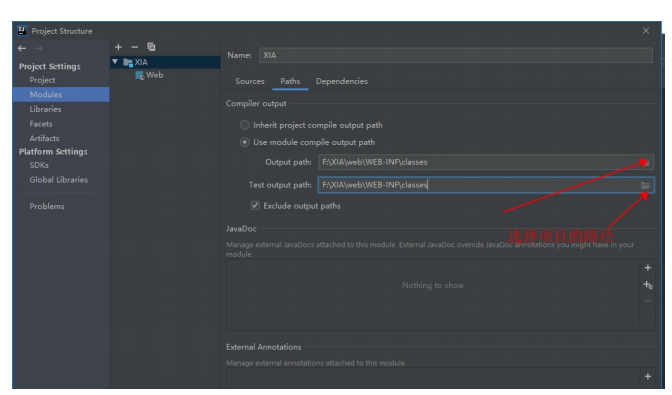
Task: Select Inherit project compile output path
Action: click(x=244, y=125)
